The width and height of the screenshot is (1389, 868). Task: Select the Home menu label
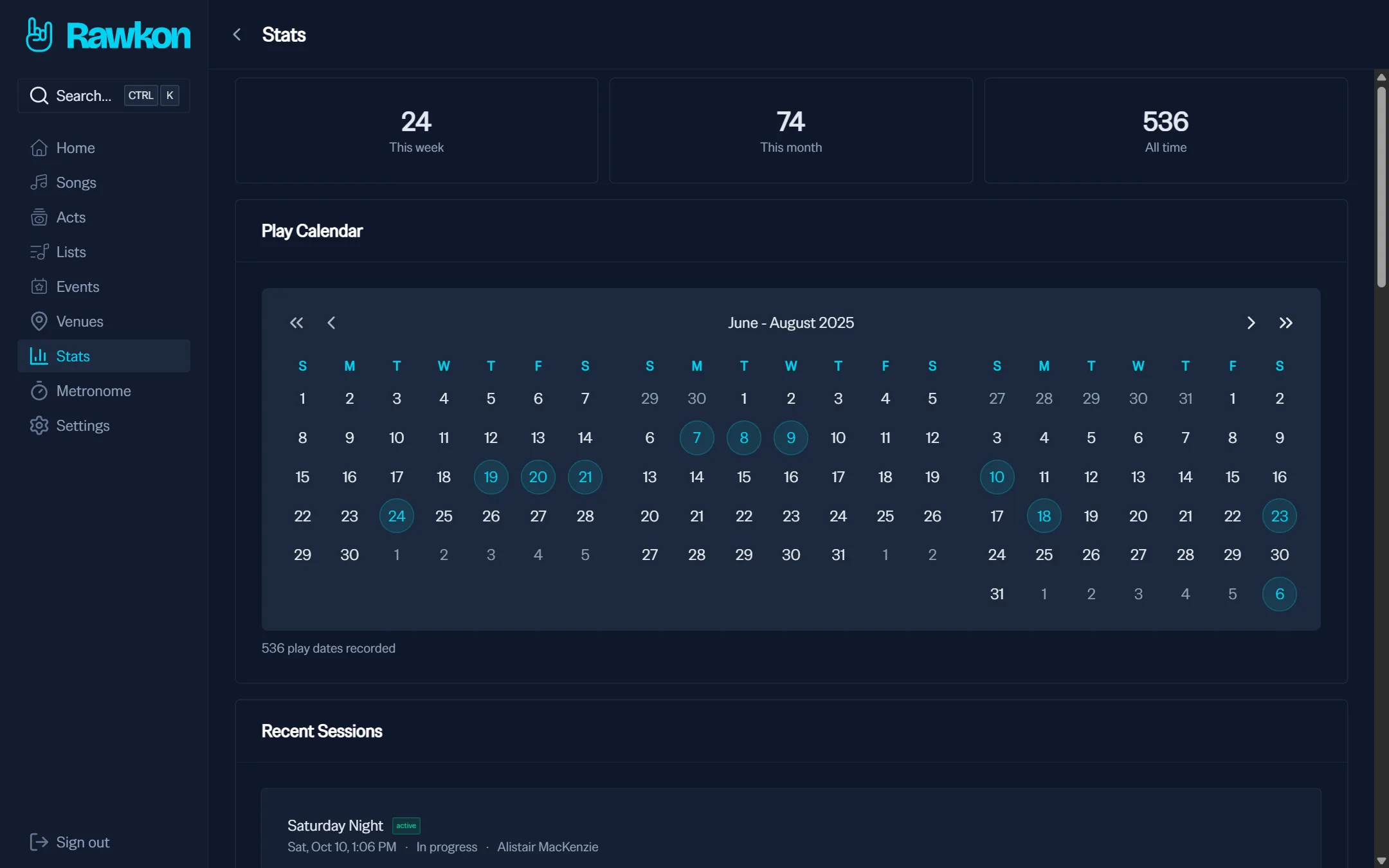pos(75,148)
